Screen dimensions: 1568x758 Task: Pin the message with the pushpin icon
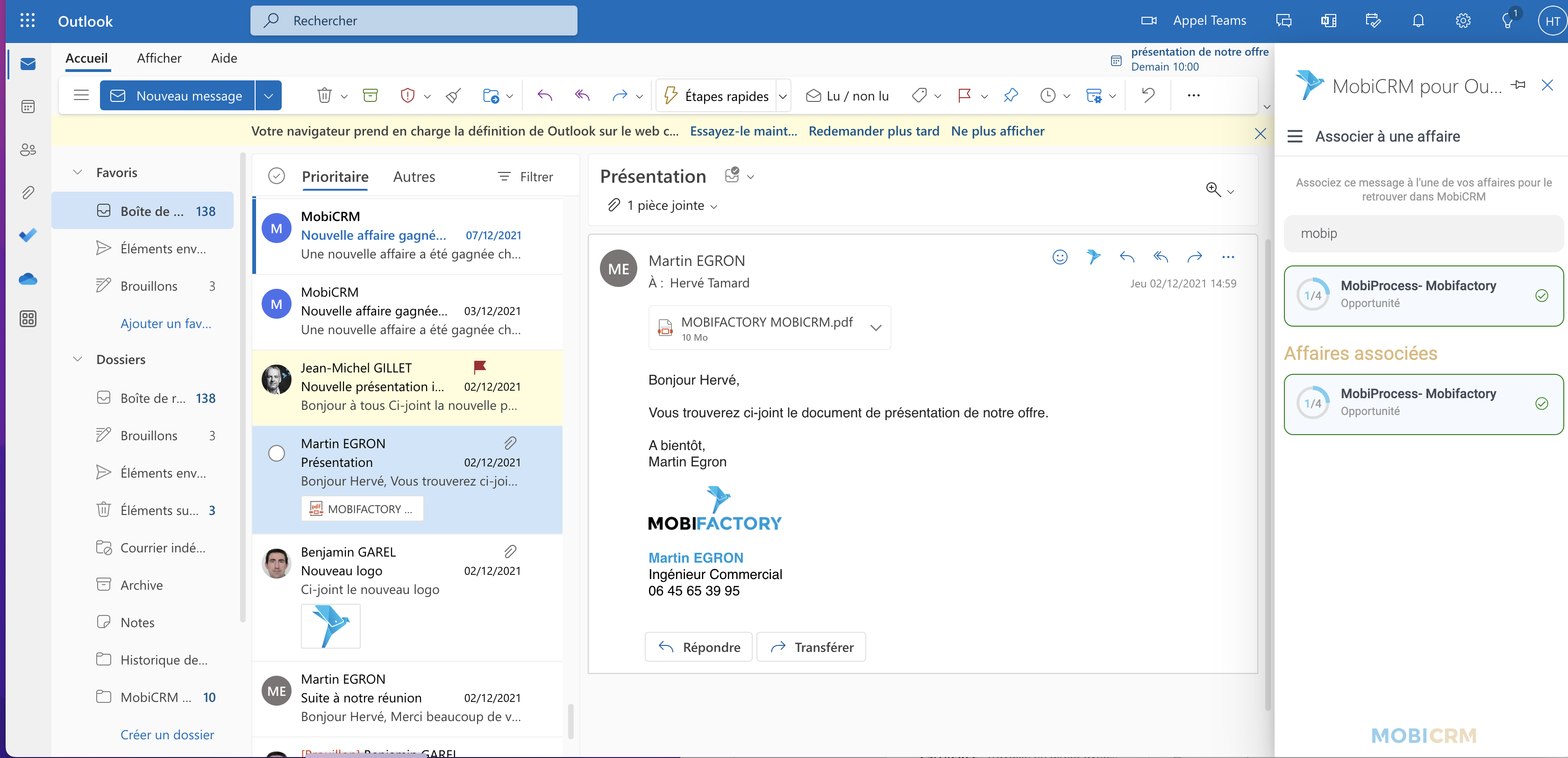(1011, 96)
